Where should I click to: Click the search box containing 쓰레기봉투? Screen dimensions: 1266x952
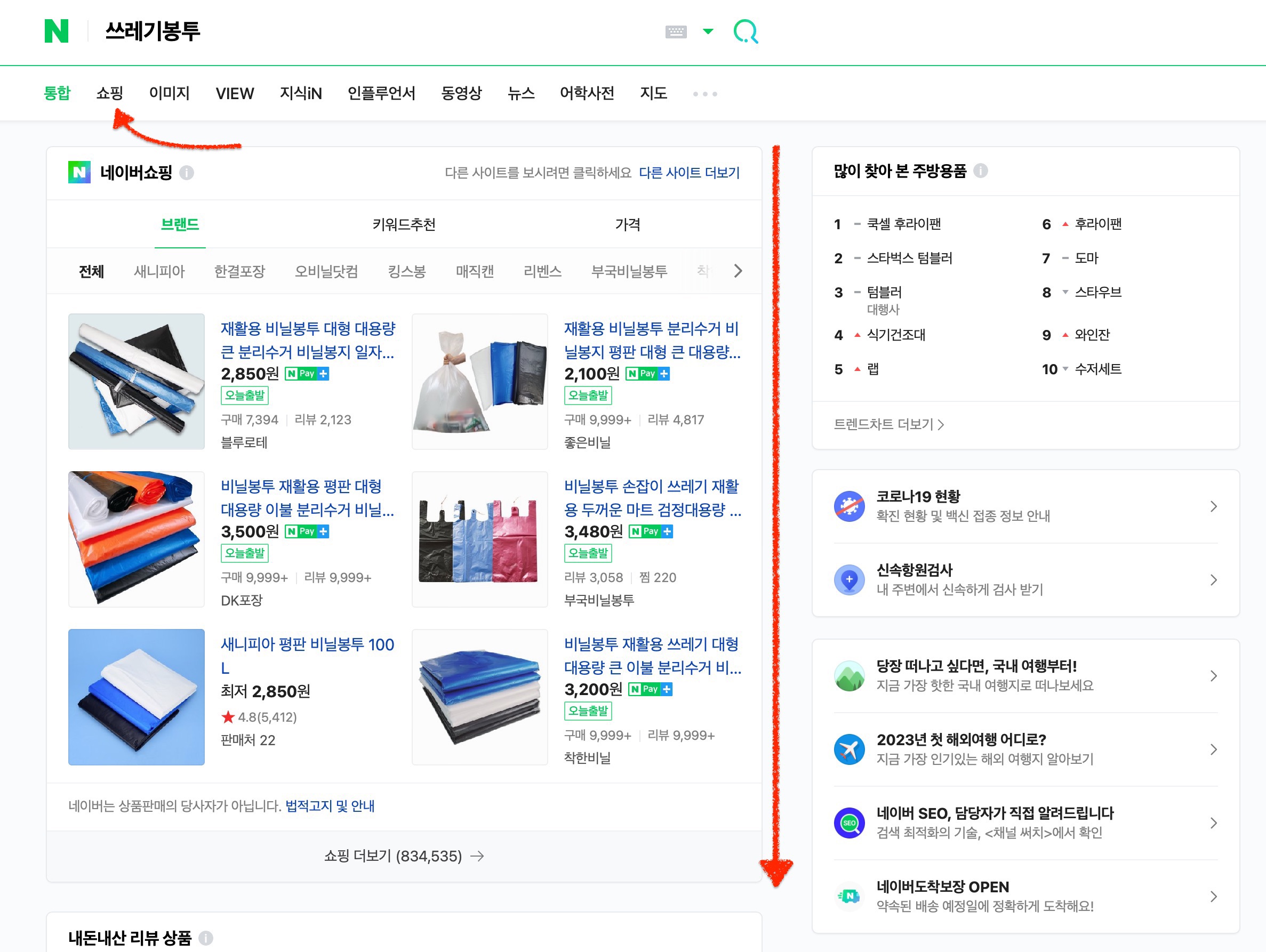click(378, 31)
